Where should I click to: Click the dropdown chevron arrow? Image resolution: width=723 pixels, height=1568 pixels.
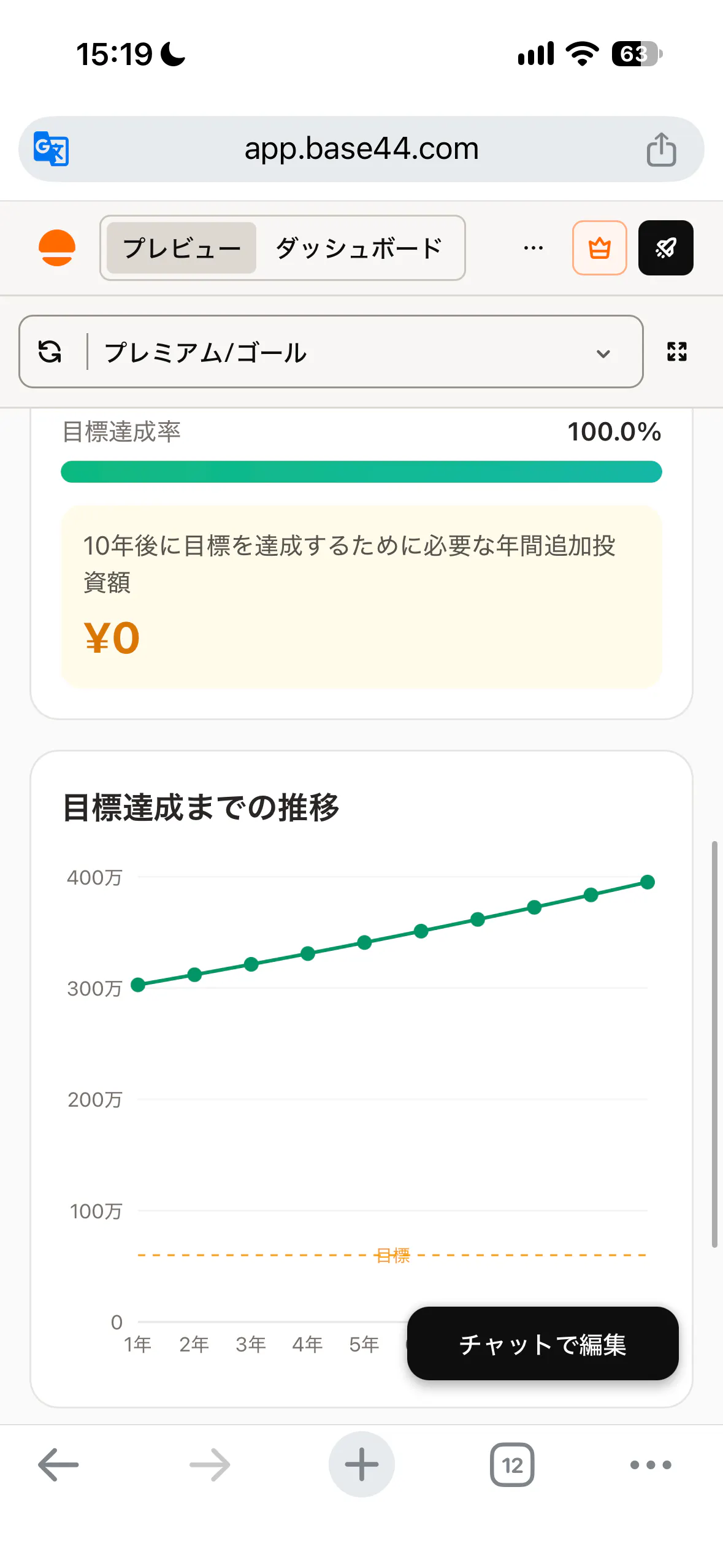pos(603,353)
